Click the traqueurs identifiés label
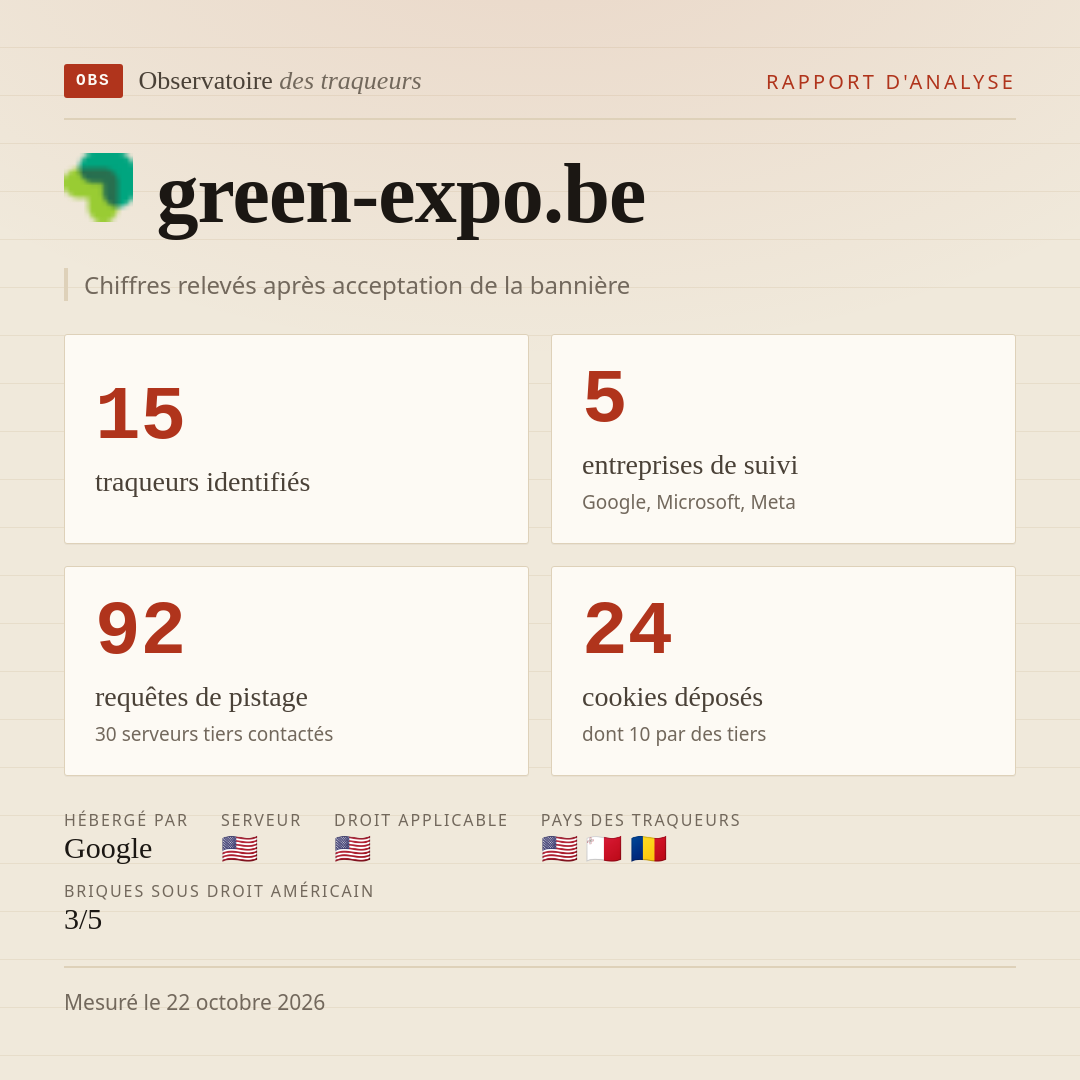This screenshot has width=1080, height=1080. pos(202,482)
